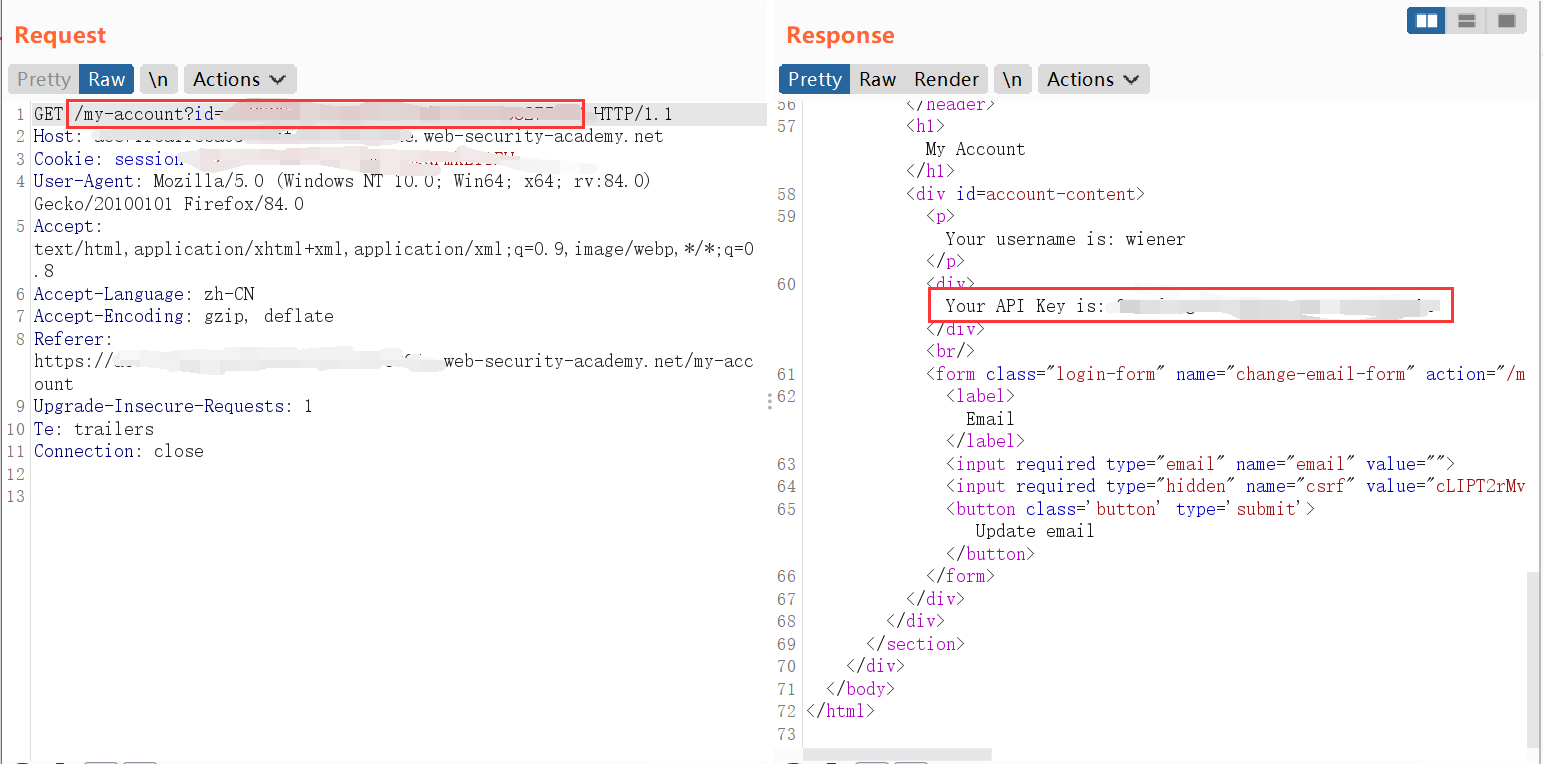The height and width of the screenshot is (764, 1543).
Task: Click 'Your username is: wiener' text
Action: pos(1064,239)
